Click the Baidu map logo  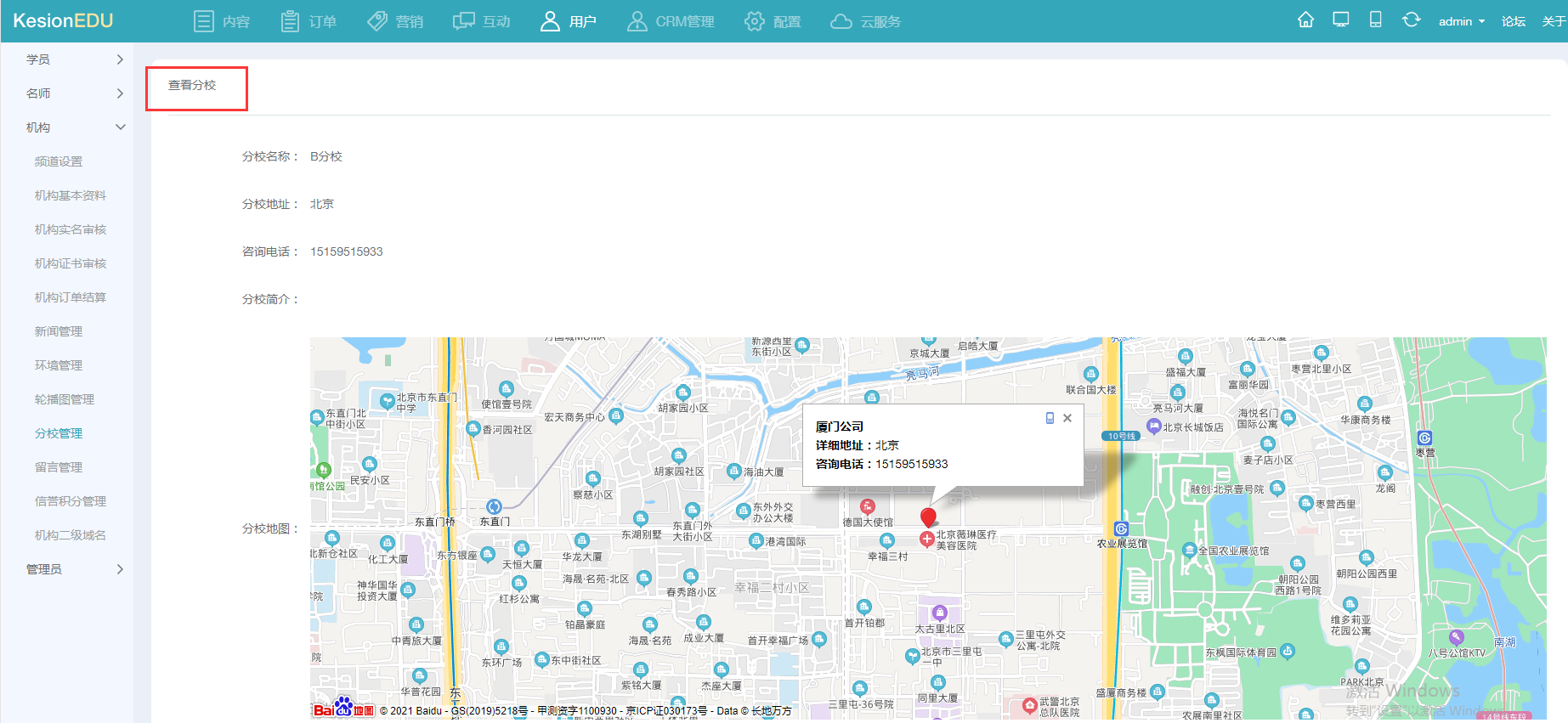click(344, 708)
